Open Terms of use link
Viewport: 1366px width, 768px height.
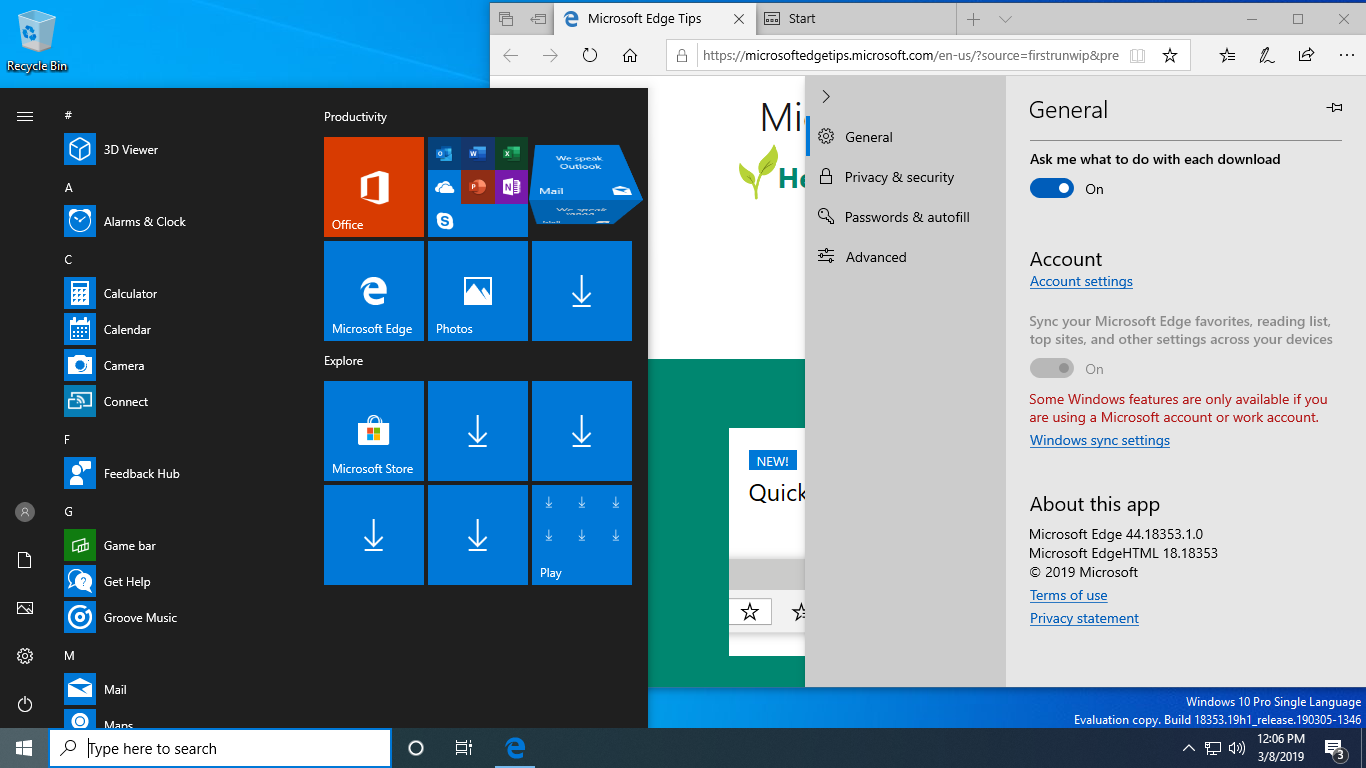(x=1069, y=596)
